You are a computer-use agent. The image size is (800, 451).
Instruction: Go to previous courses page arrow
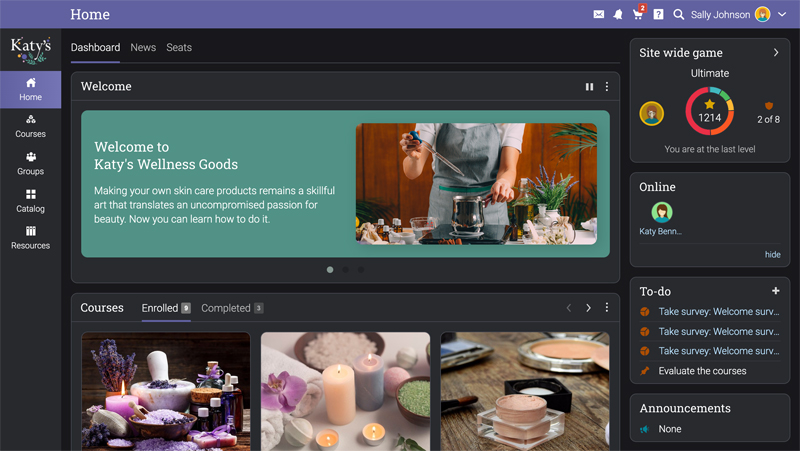tap(568, 308)
